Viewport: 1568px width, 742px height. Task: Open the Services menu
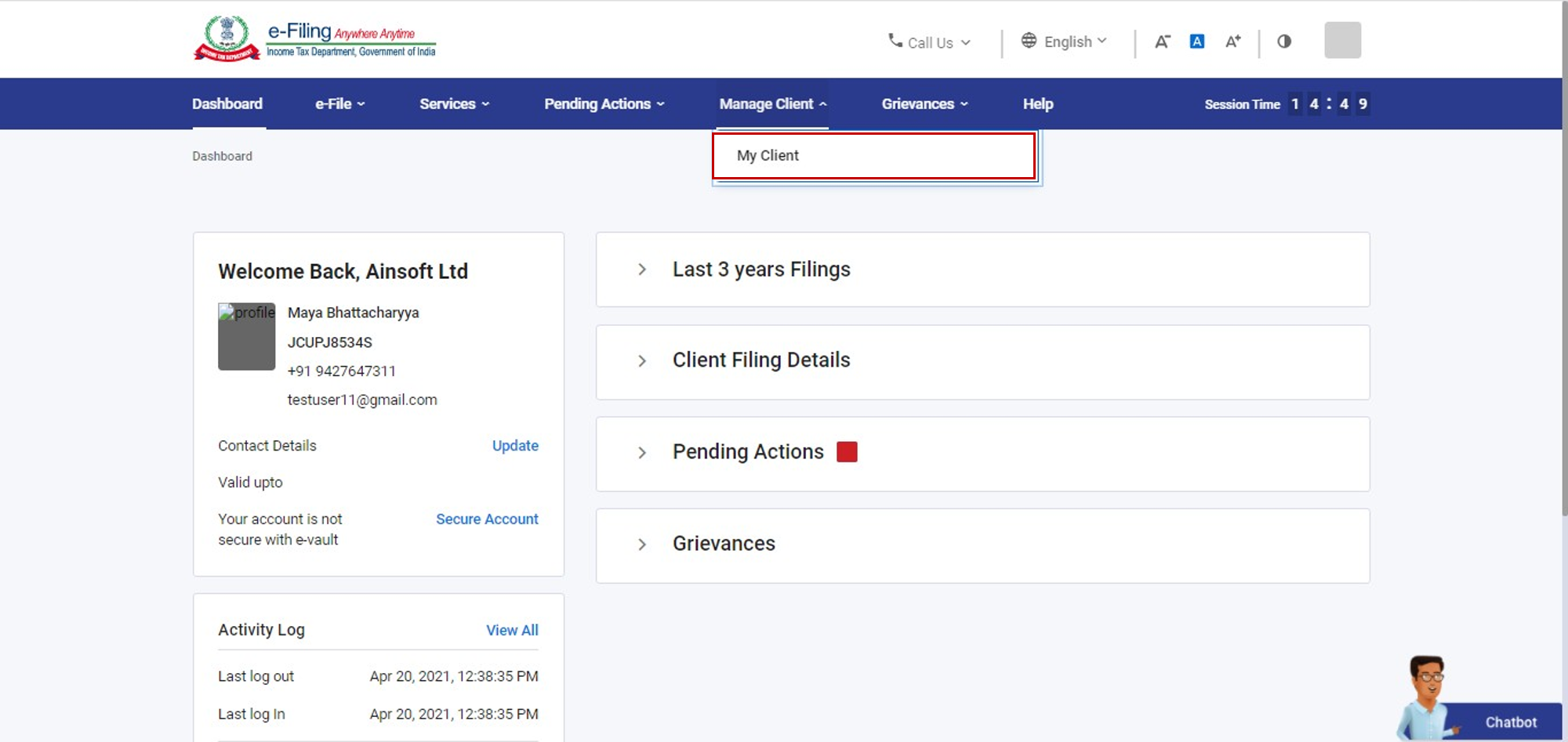[x=454, y=104]
